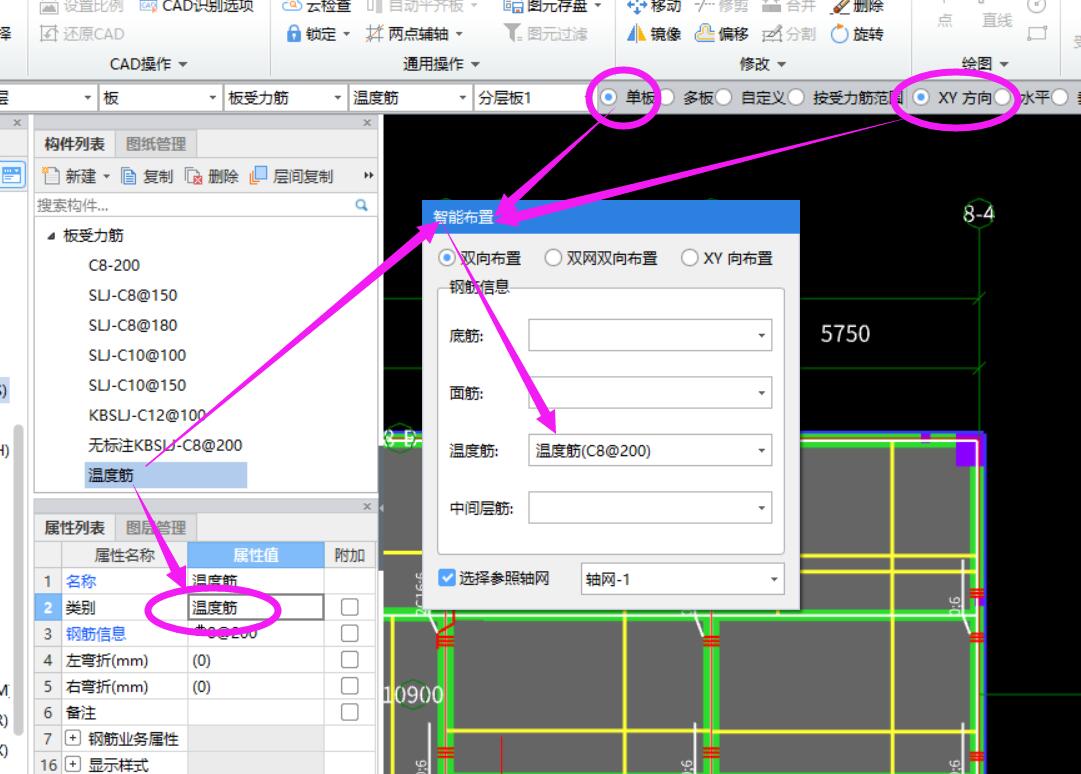This screenshot has height=774, width=1081.
Task: Select the 偏移 offset tool
Action: [x=721, y=33]
